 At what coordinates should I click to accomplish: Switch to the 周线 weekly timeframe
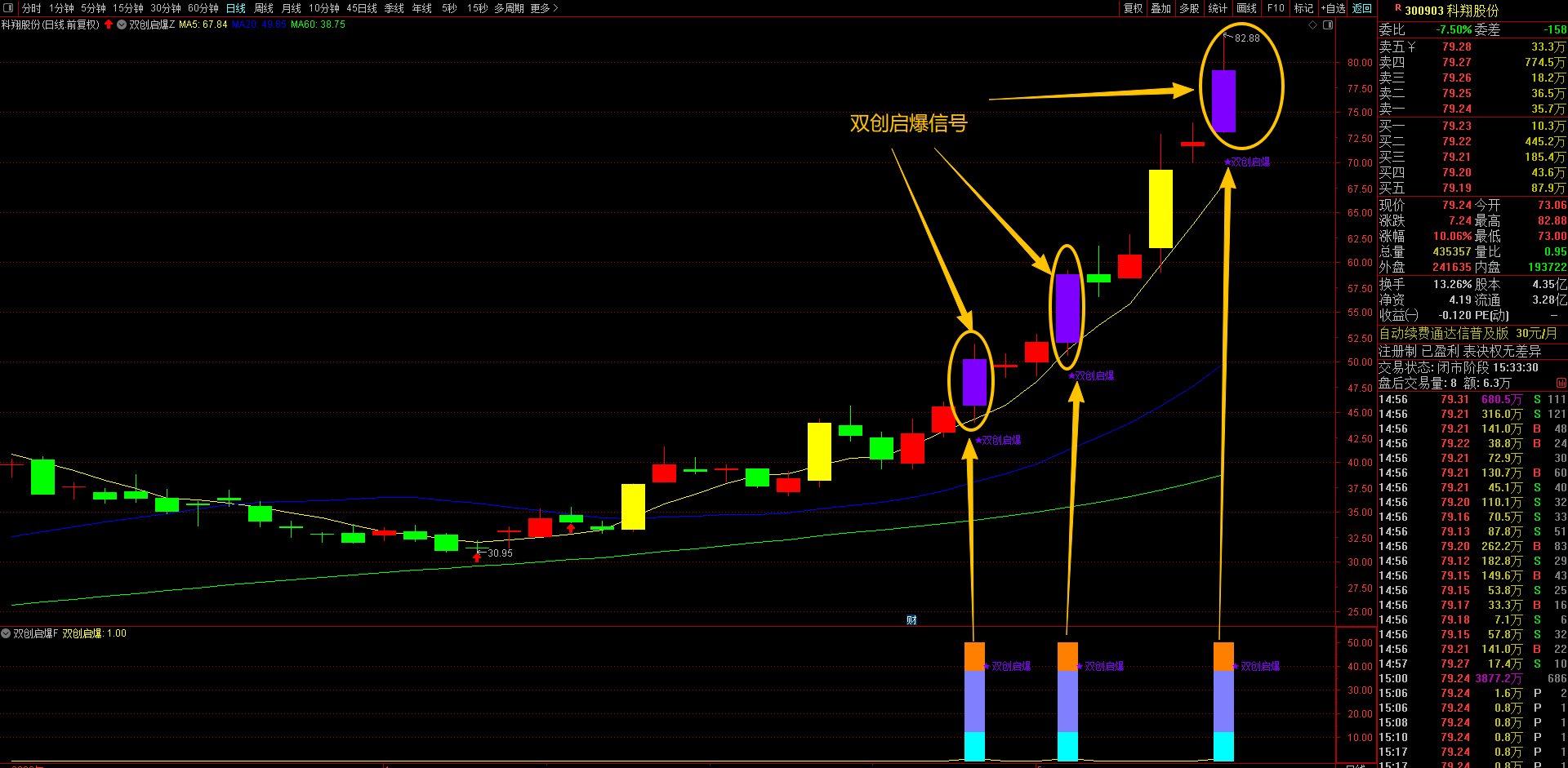264,8
